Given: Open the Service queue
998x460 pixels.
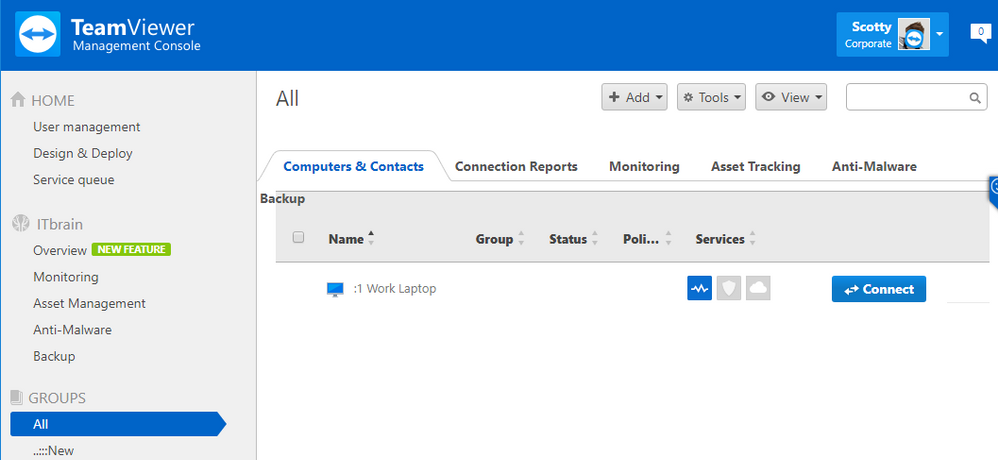Looking at the screenshot, I should click(x=74, y=180).
